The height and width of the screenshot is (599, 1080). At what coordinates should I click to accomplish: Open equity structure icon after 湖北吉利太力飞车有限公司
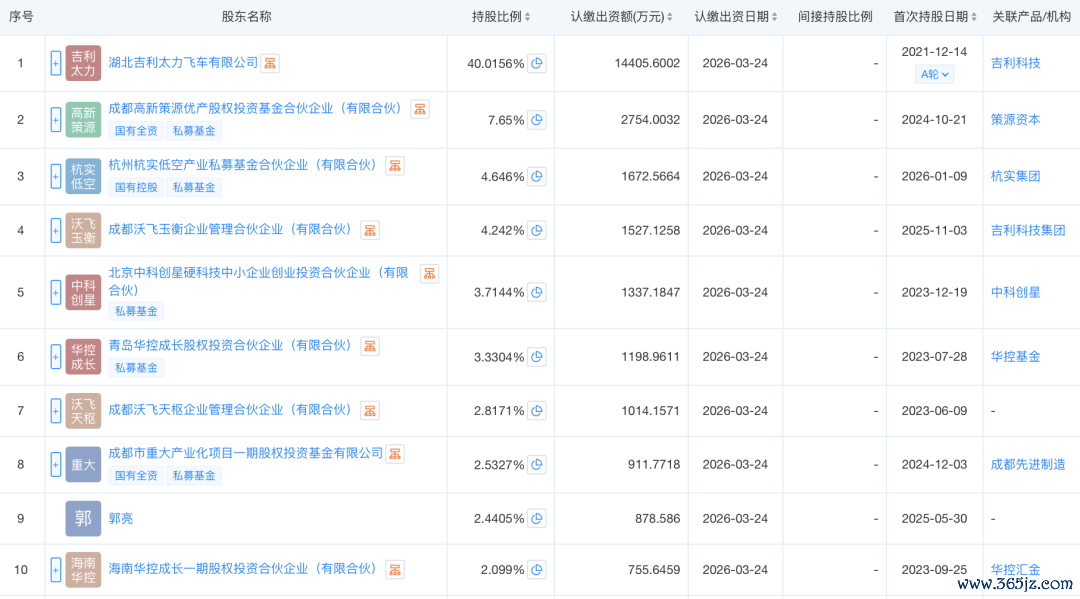pyautogui.click(x=270, y=63)
